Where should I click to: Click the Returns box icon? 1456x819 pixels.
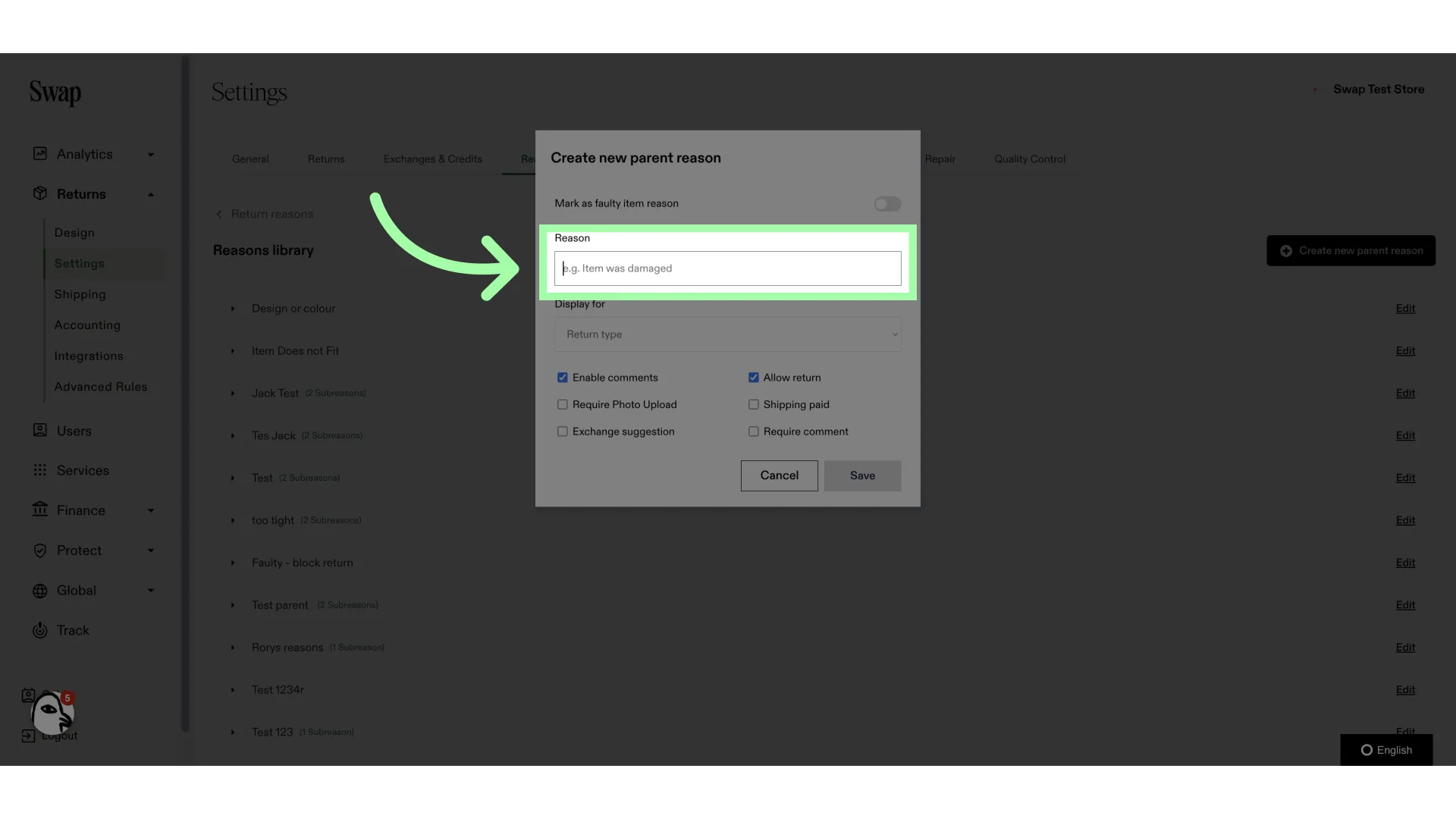point(40,193)
